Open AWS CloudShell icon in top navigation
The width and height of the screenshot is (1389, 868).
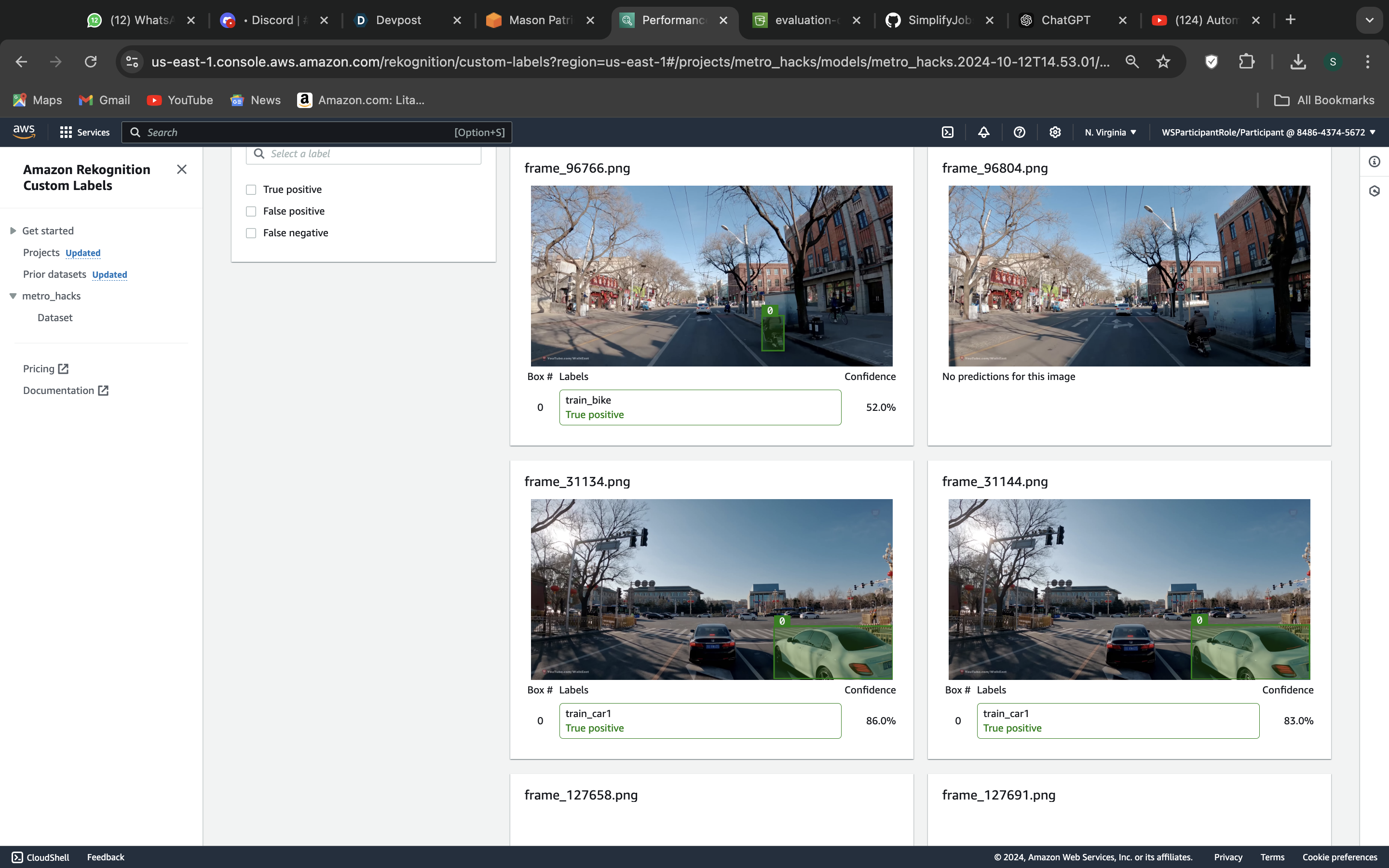tap(948, 132)
